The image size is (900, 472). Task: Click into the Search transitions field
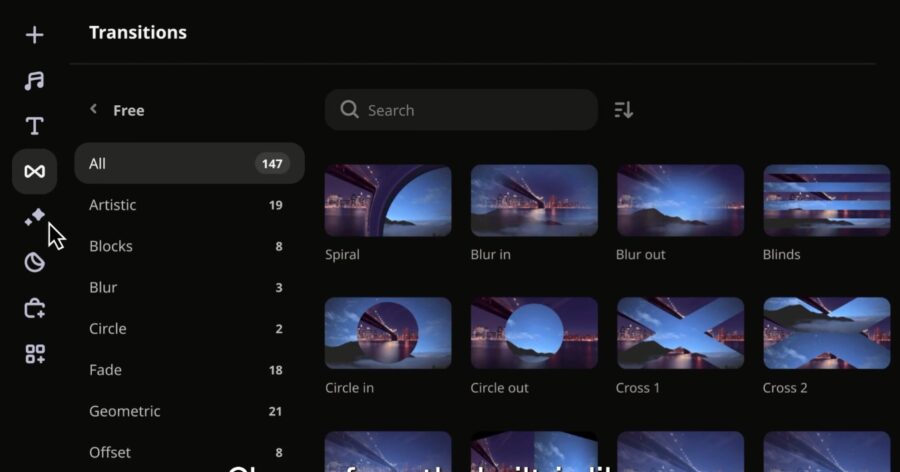point(461,110)
